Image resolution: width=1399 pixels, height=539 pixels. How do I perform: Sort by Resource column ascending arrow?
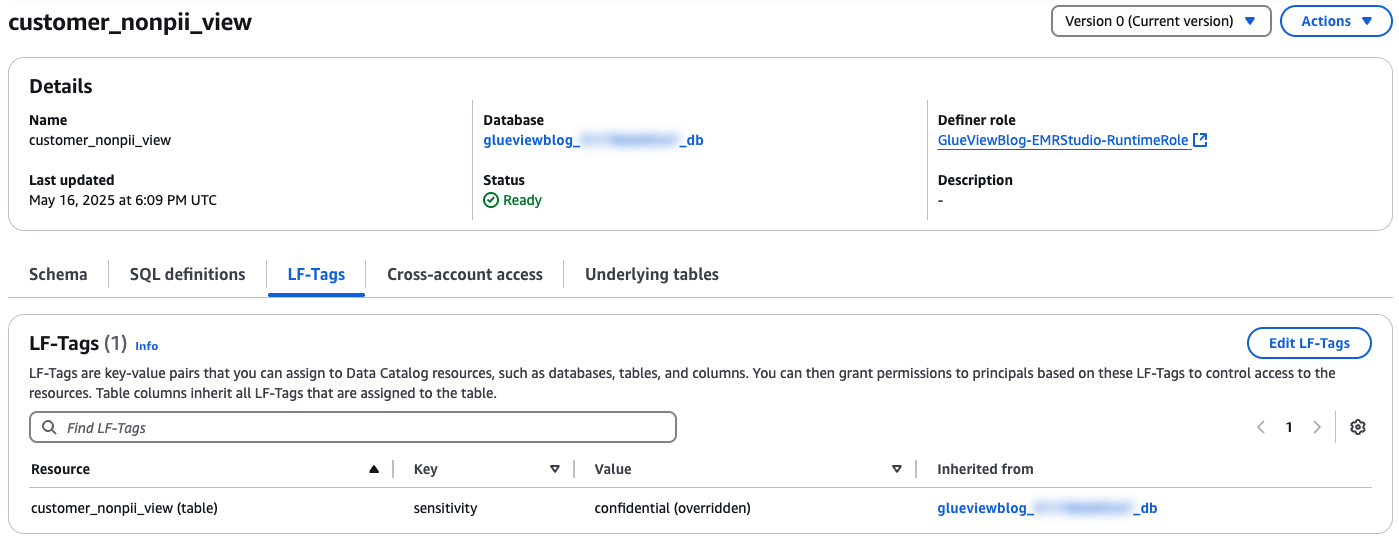click(x=374, y=469)
